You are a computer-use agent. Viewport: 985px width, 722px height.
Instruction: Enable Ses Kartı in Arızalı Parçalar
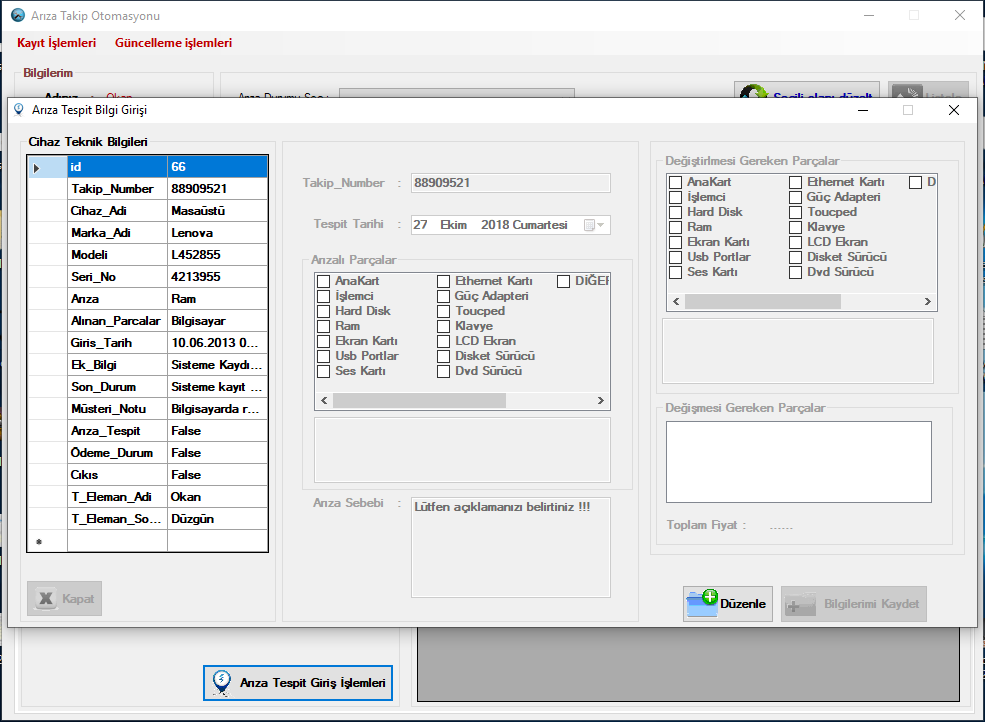pyautogui.click(x=324, y=371)
